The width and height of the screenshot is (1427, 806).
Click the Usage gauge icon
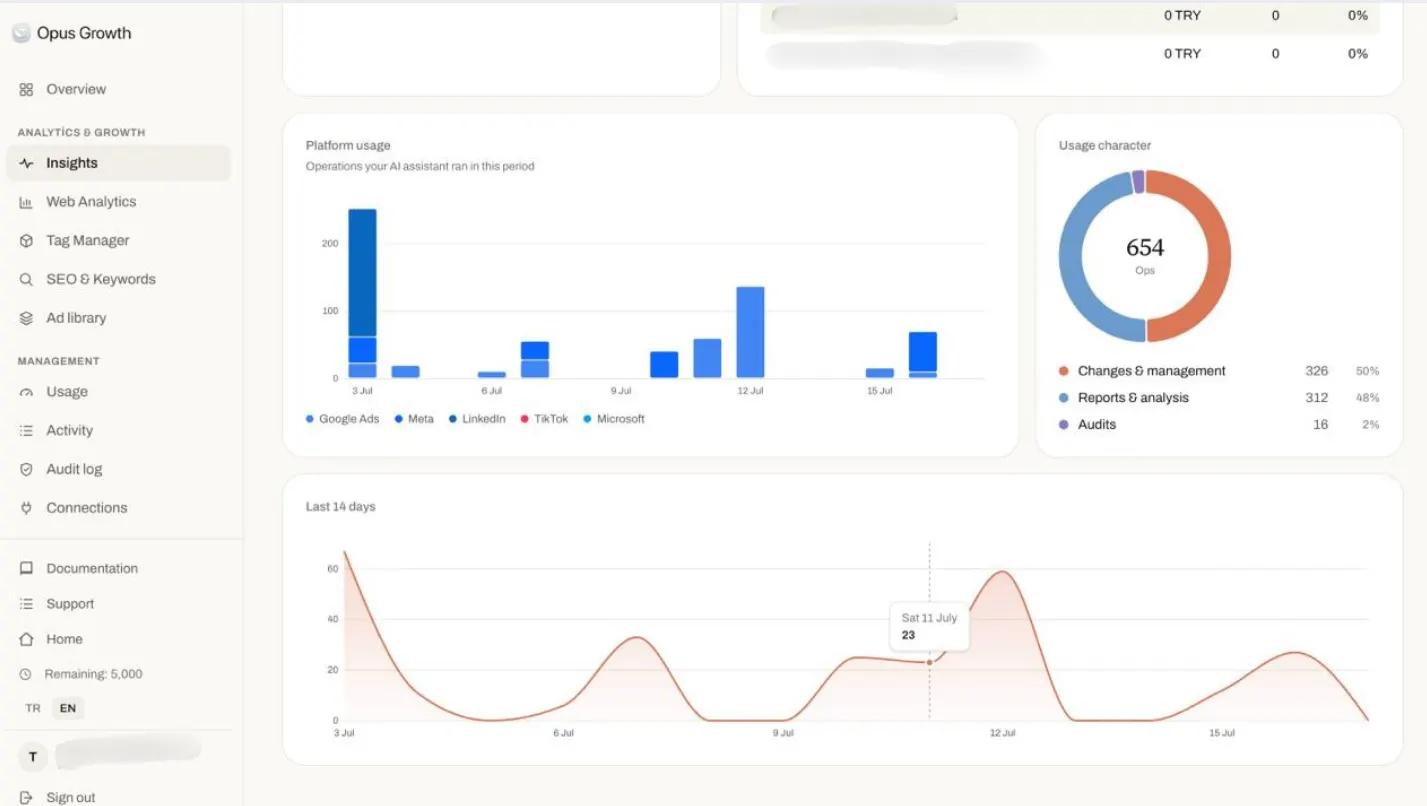[x=27, y=392]
